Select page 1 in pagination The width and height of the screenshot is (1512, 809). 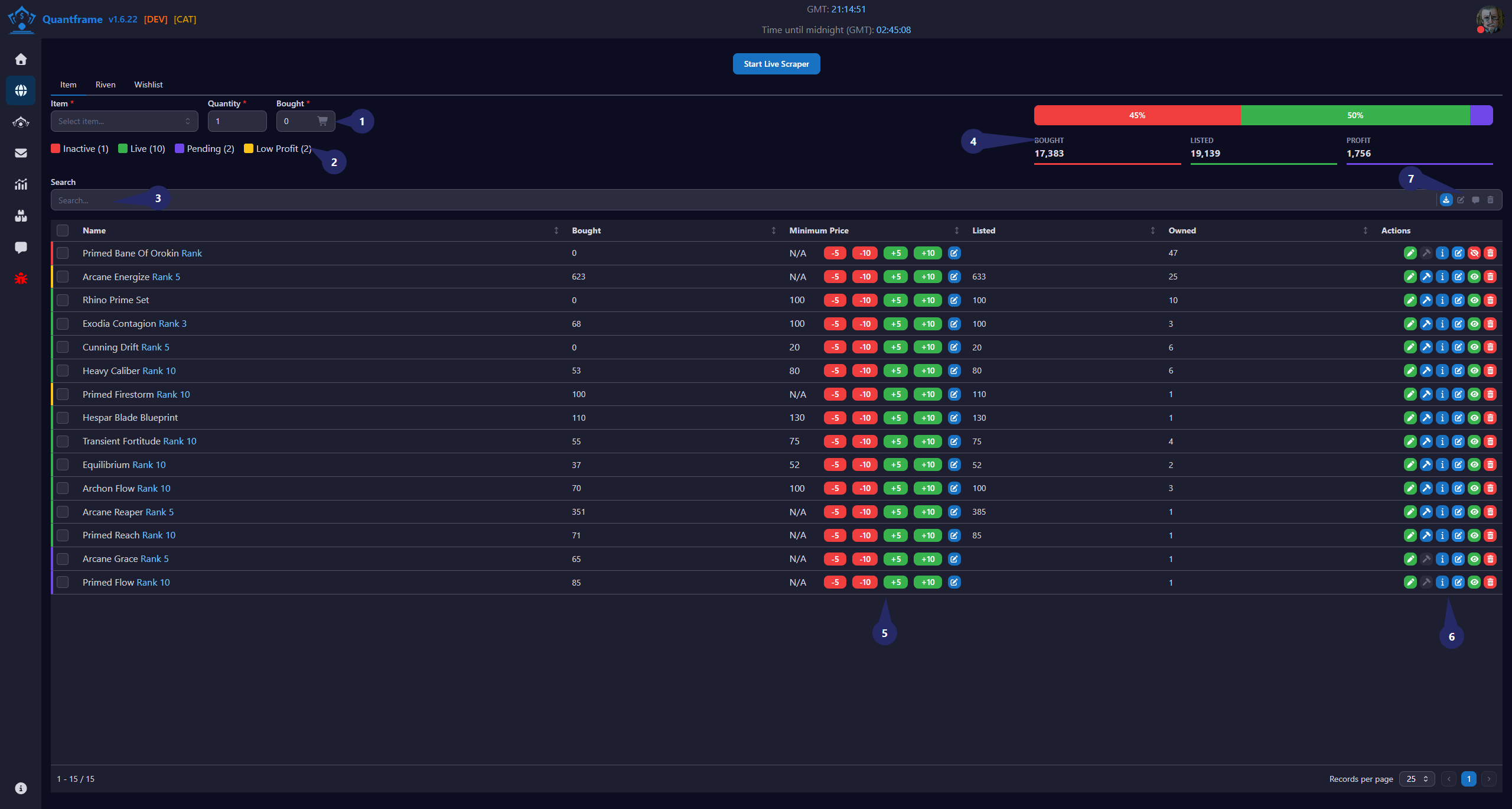(1469, 779)
